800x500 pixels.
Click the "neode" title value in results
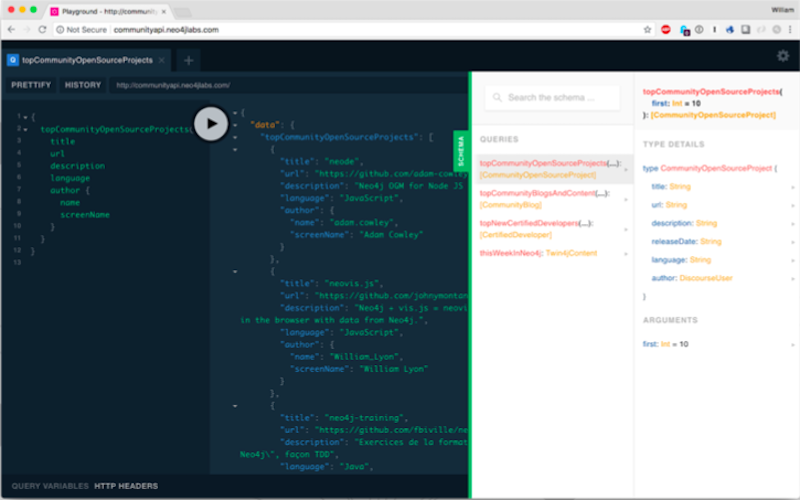point(342,161)
